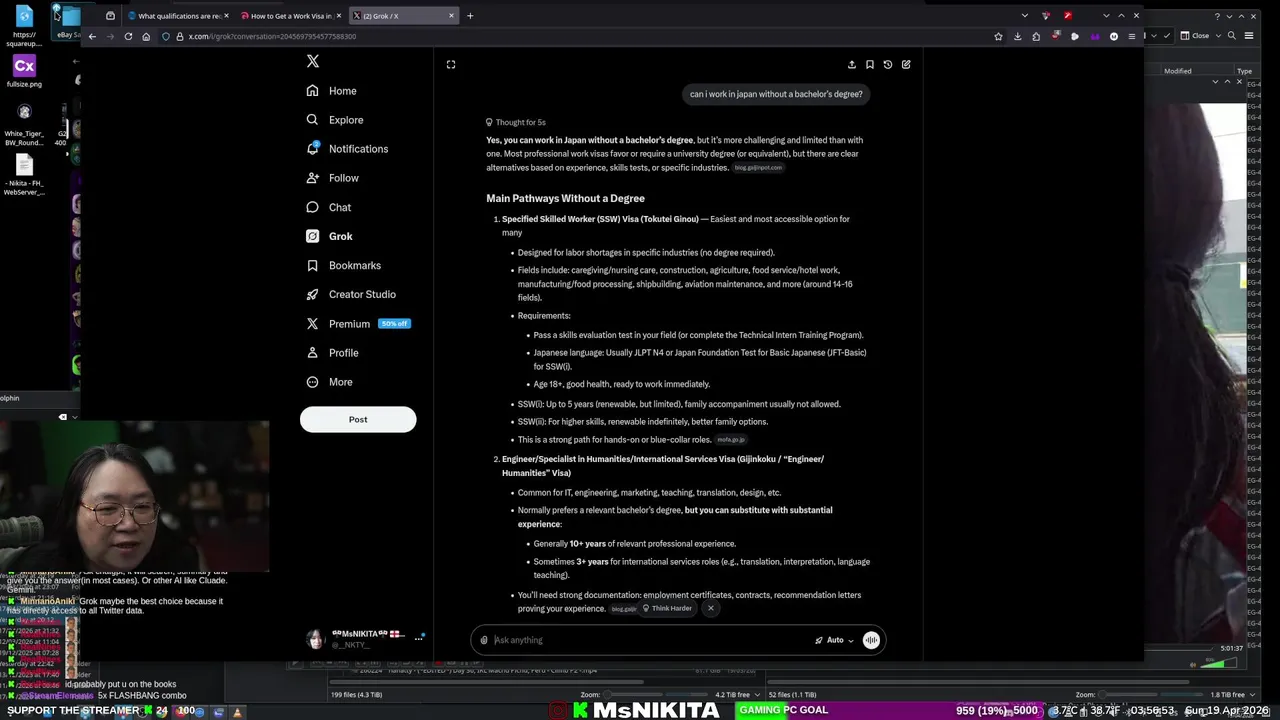Image resolution: width=1280 pixels, height=720 pixels.
Task: Open Follow in X sidebar
Action: (333, 178)
